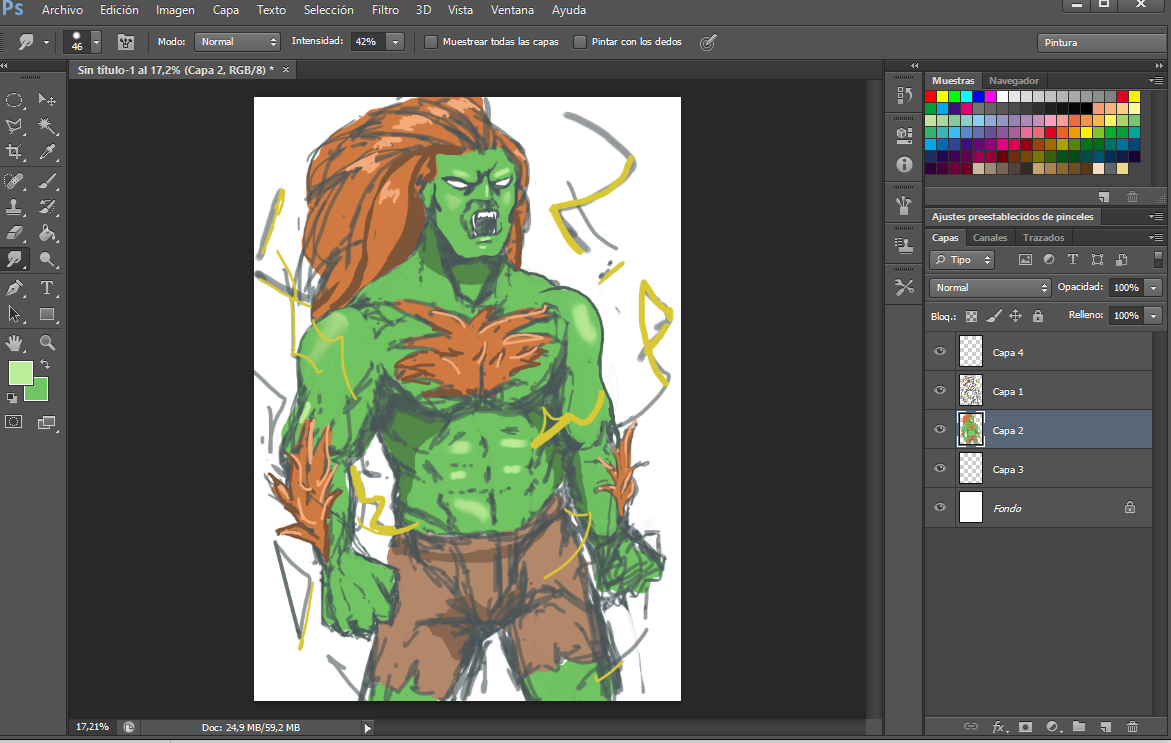Select the Rectangle shape tool
This screenshot has height=743, width=1171.
click(47, 314)
